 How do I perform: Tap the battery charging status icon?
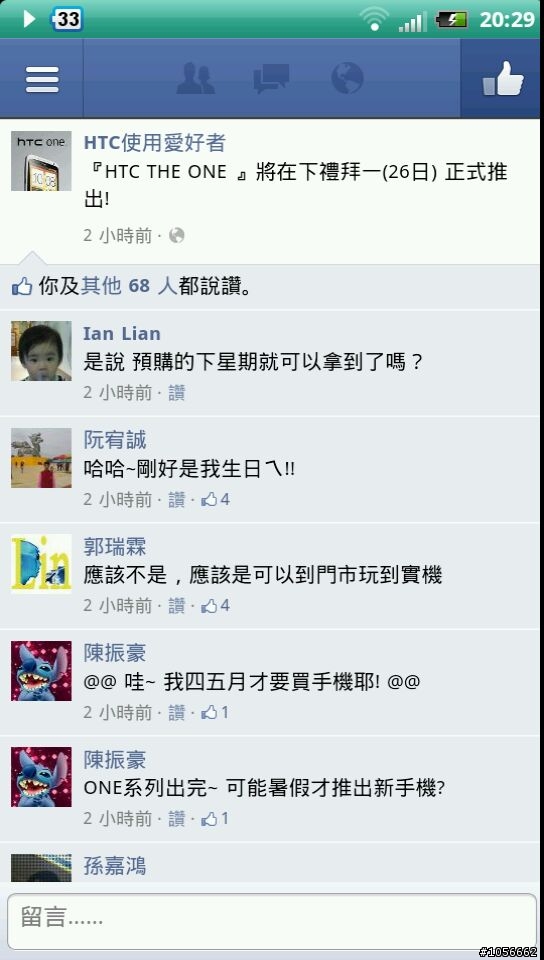point(451,20)
